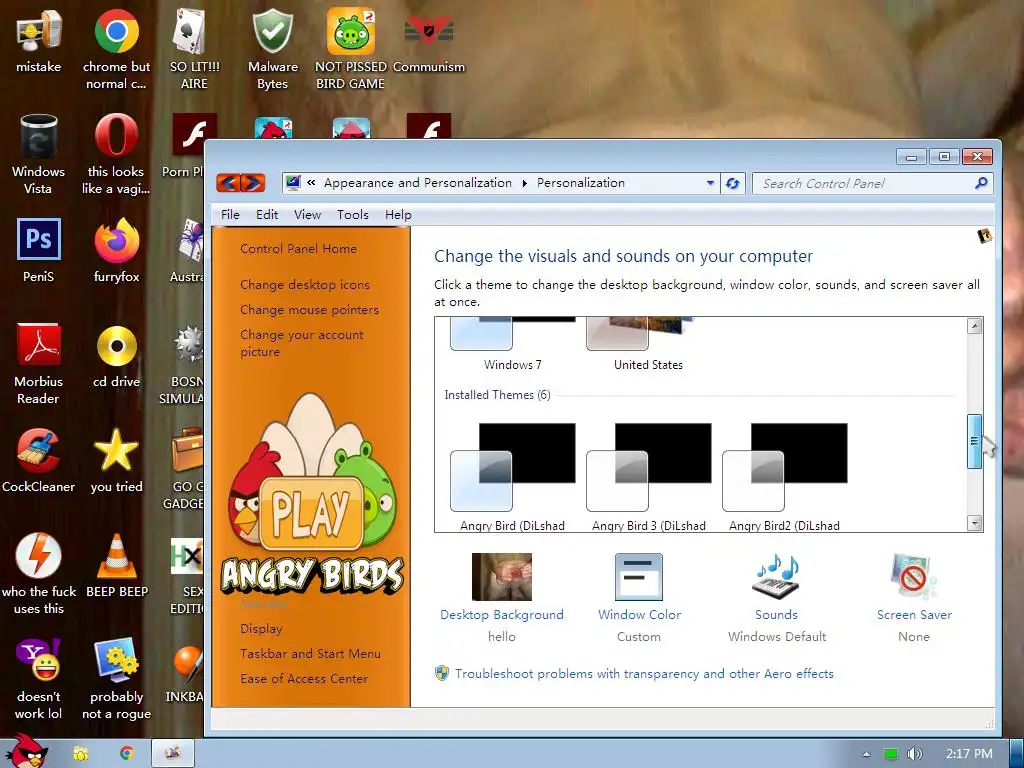Launch the Photoshop Ps desktop icon

click(39, 251)
